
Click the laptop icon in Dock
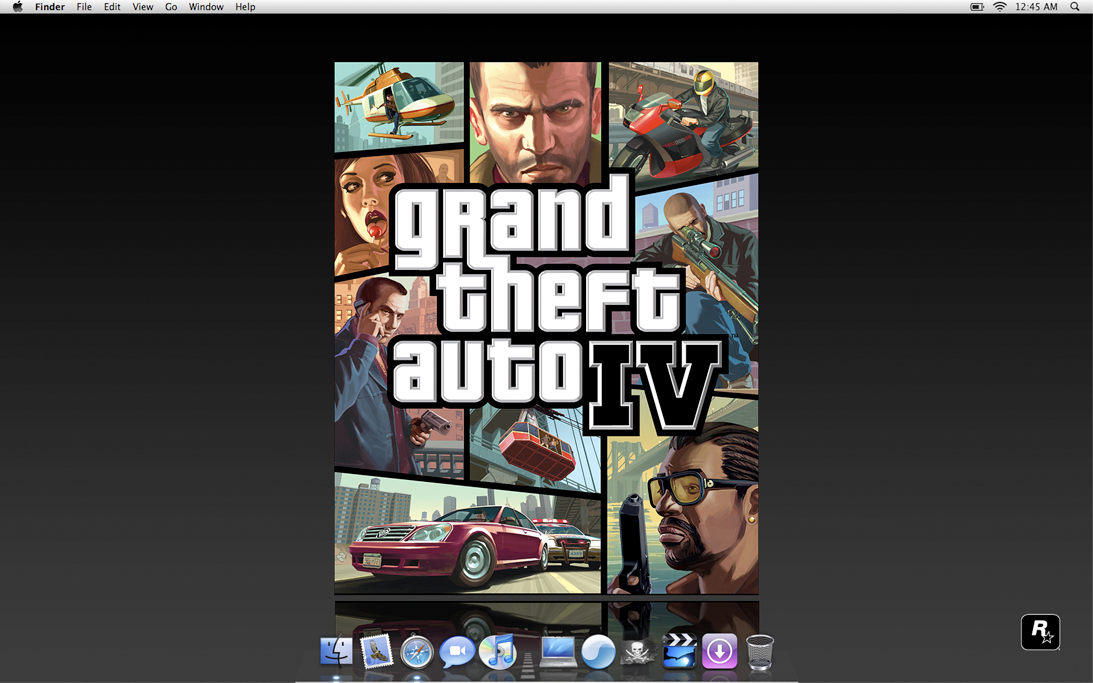pyautogui.click(x=558, y=652)
